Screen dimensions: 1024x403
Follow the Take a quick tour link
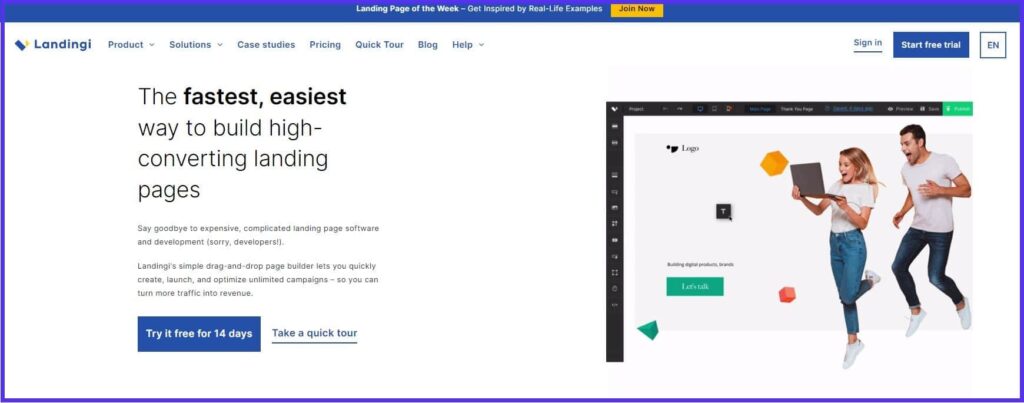click(314, 334)
